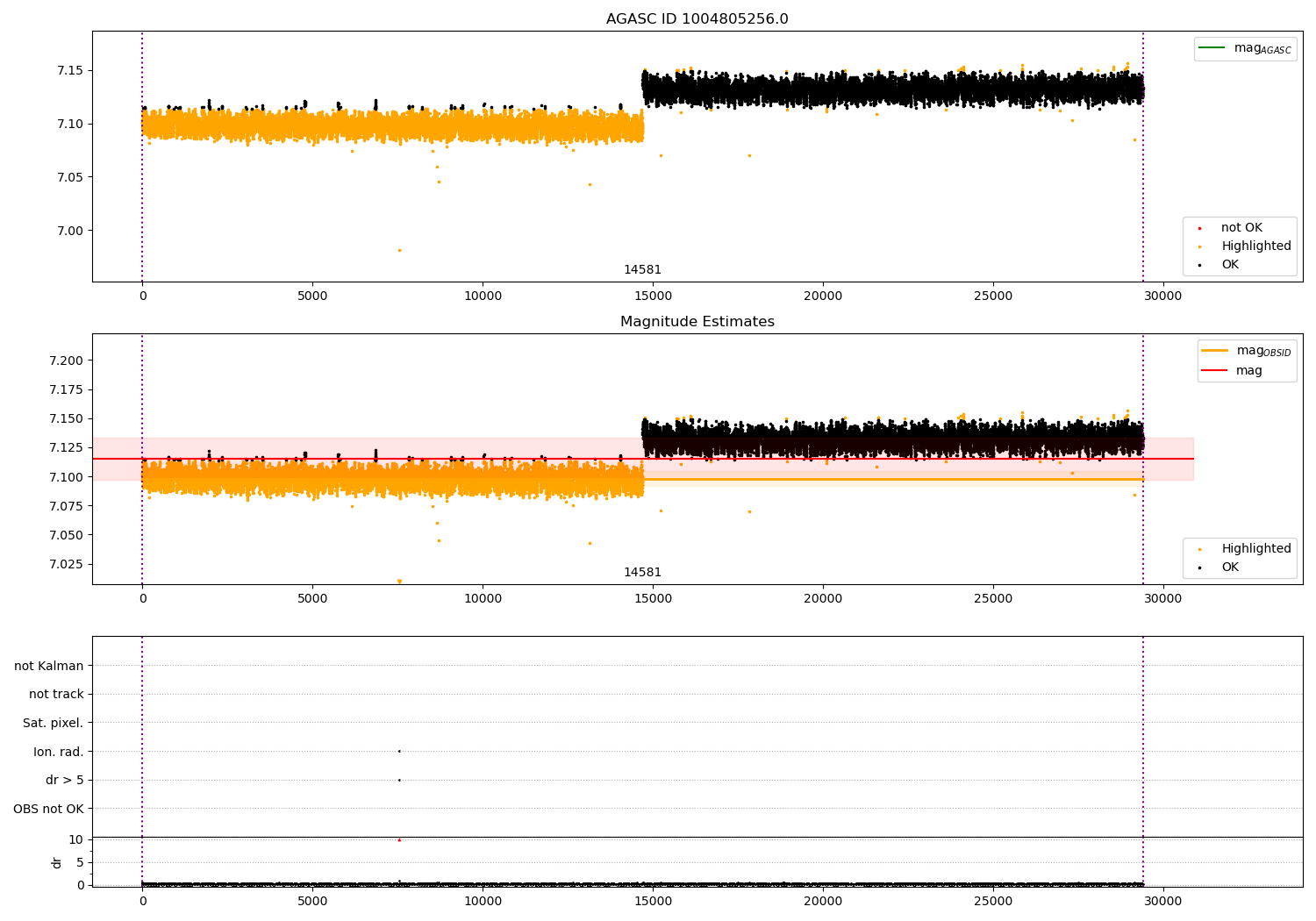Click the "not Kalman" axis label

click(49, 666)
